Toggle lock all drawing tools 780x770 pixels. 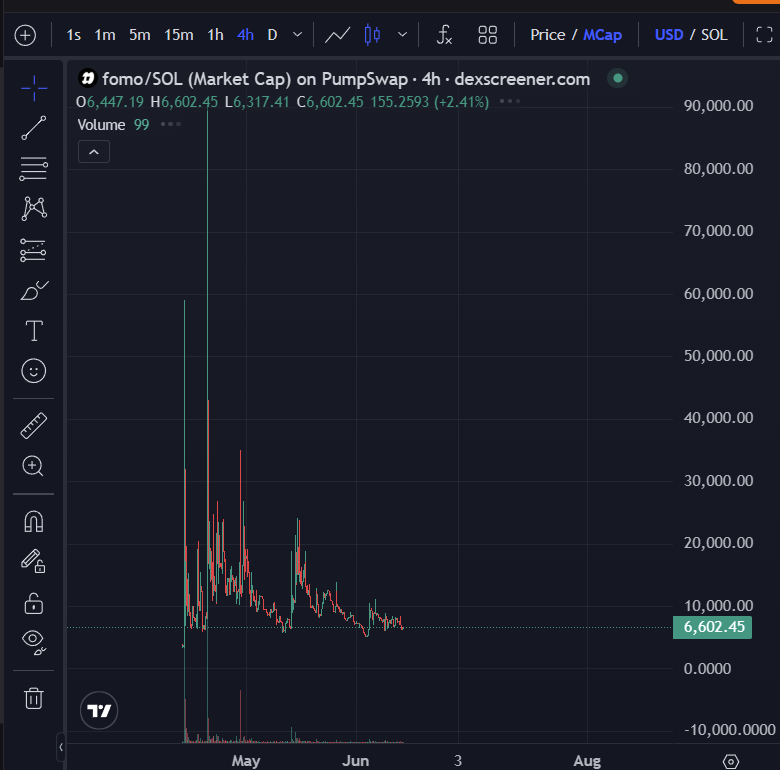click(x=34, y=603)
